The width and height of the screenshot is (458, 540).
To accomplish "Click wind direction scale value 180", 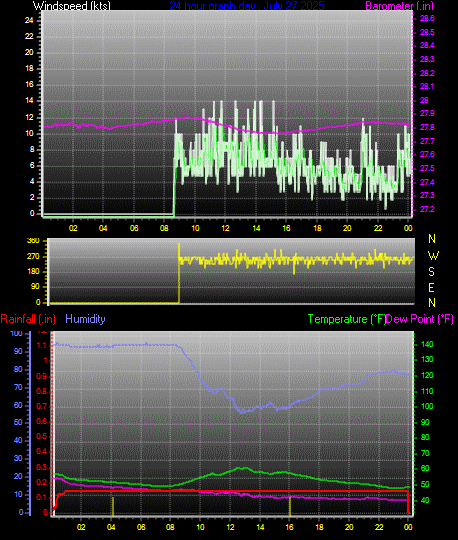I will coord(33,272).
